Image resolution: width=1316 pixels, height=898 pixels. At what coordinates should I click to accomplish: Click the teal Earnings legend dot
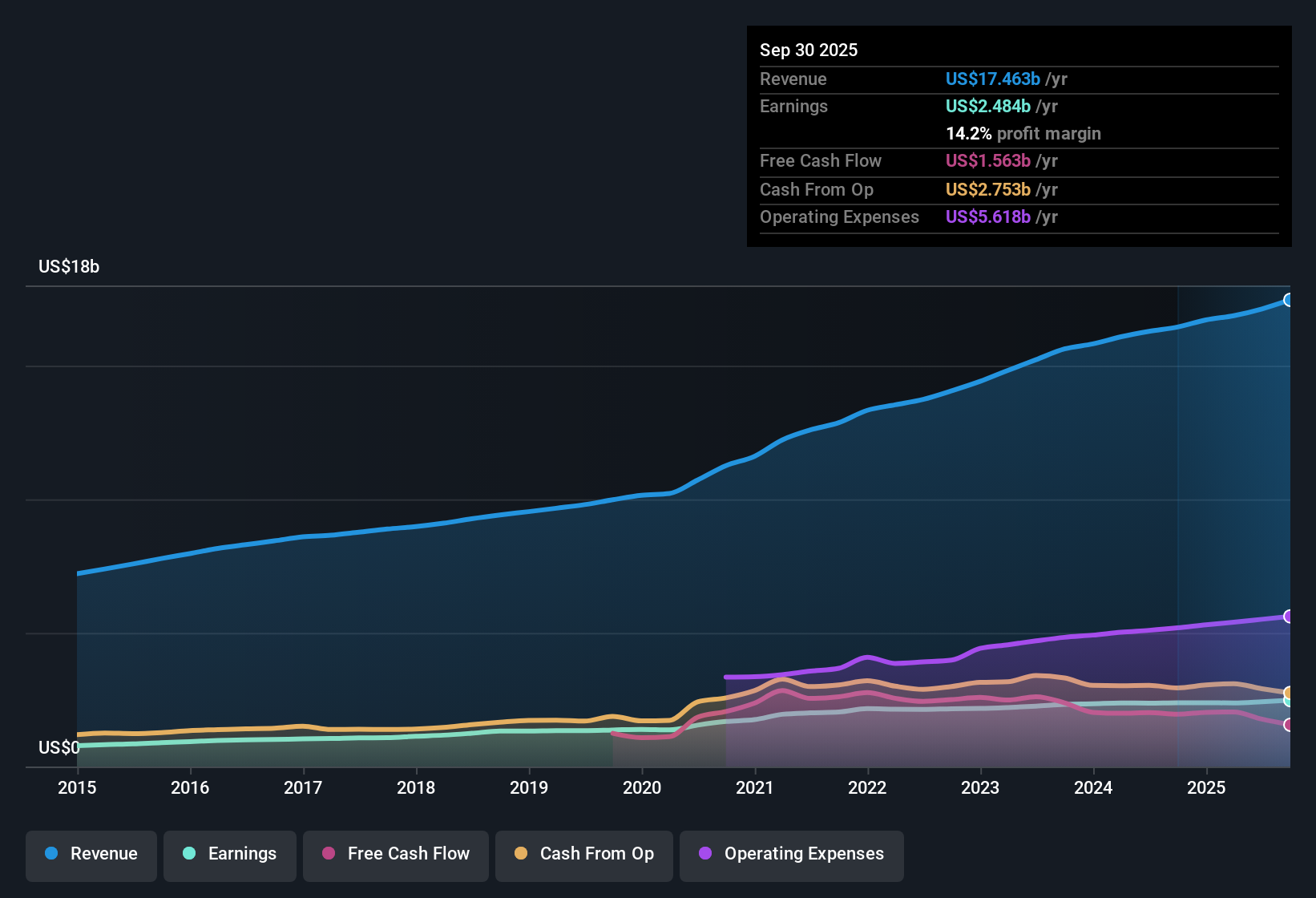pos(190,854)
